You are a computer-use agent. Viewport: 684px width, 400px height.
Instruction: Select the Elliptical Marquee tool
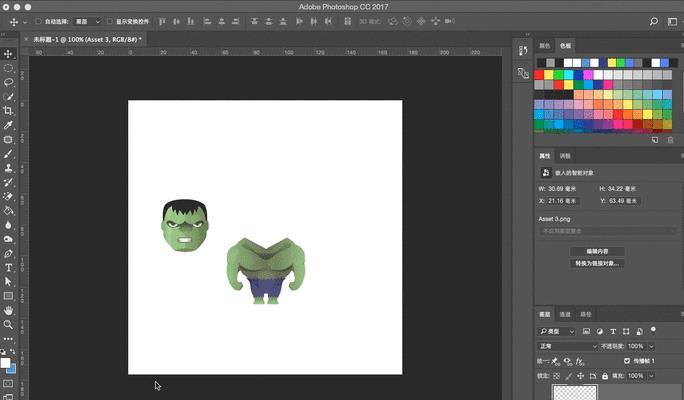point(8,68)
